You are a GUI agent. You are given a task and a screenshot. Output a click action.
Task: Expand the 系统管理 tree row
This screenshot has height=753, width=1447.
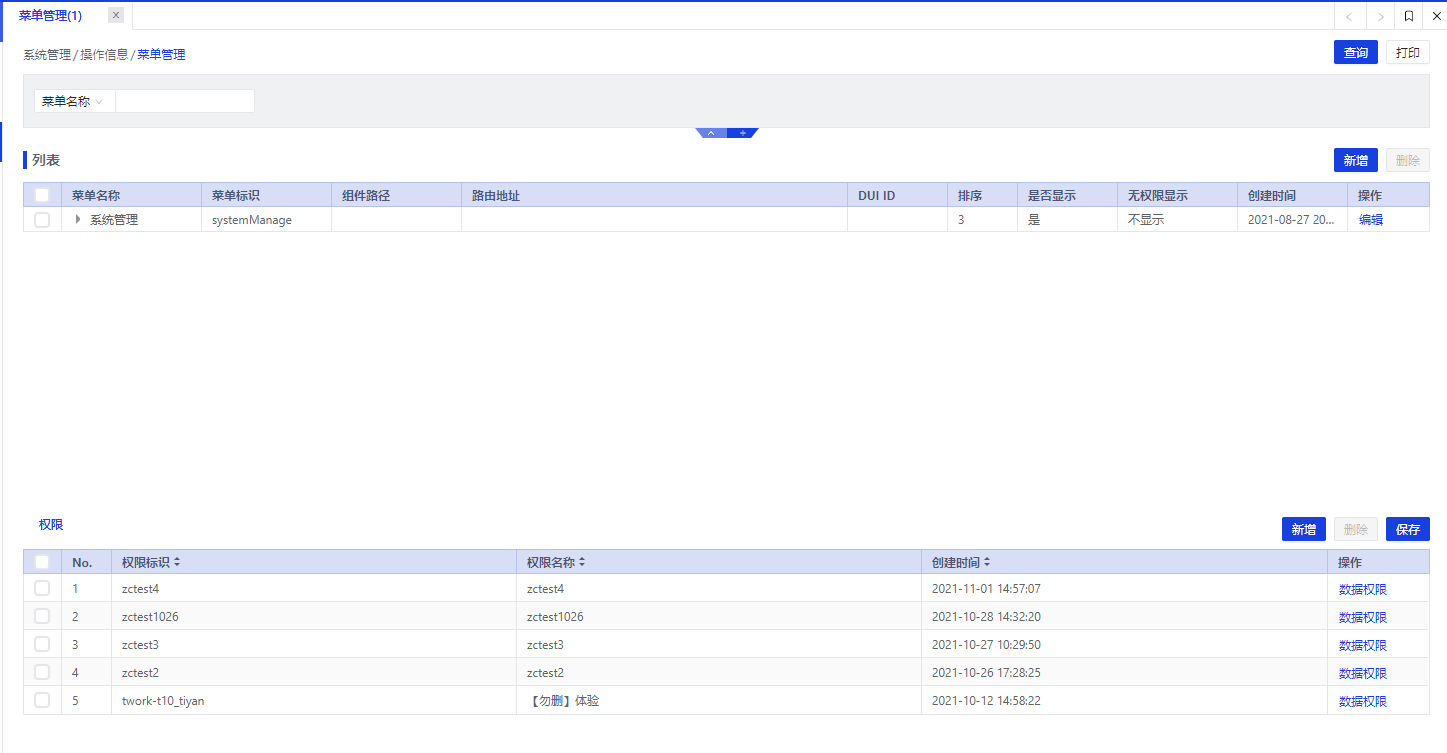click(x=78, y=220)
